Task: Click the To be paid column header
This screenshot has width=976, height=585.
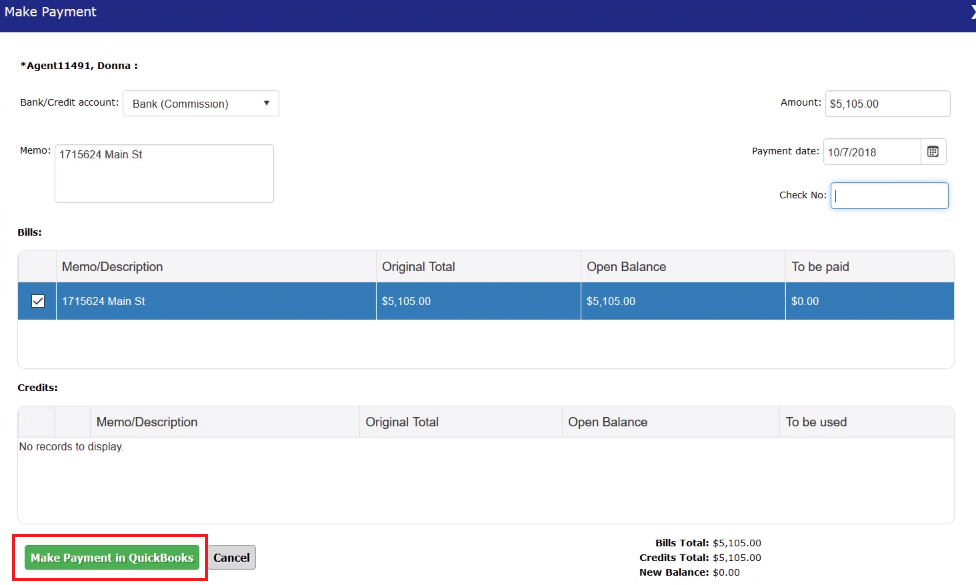Action: click(x=820, y=267)
